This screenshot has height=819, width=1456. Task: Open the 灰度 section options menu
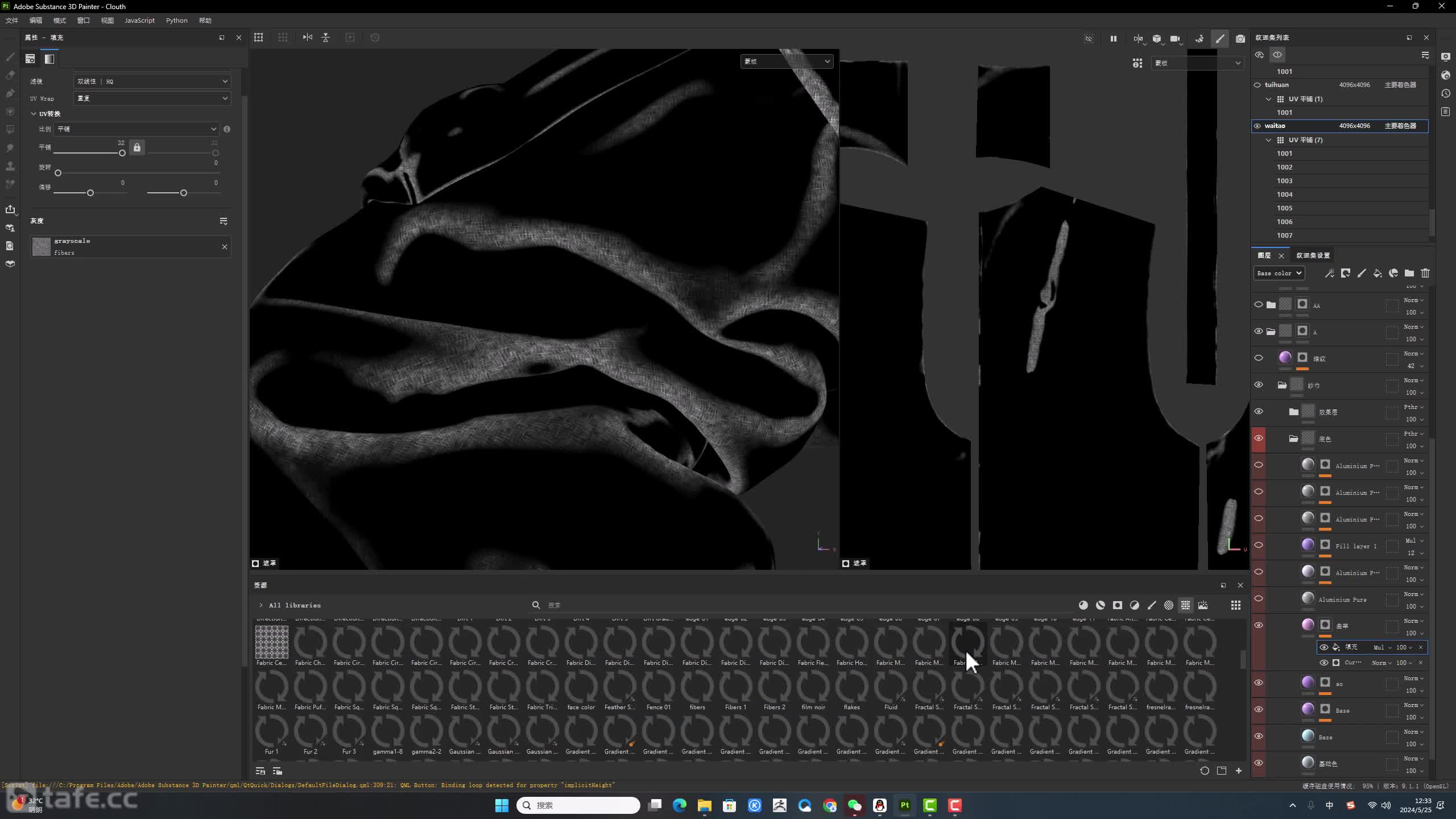(224, 221)
